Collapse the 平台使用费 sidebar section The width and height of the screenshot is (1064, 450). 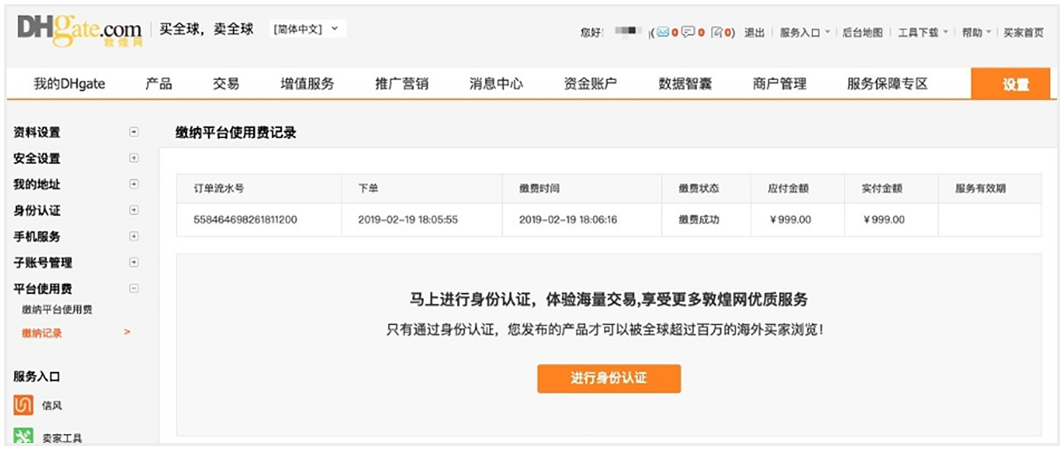(x=134, y=288)
